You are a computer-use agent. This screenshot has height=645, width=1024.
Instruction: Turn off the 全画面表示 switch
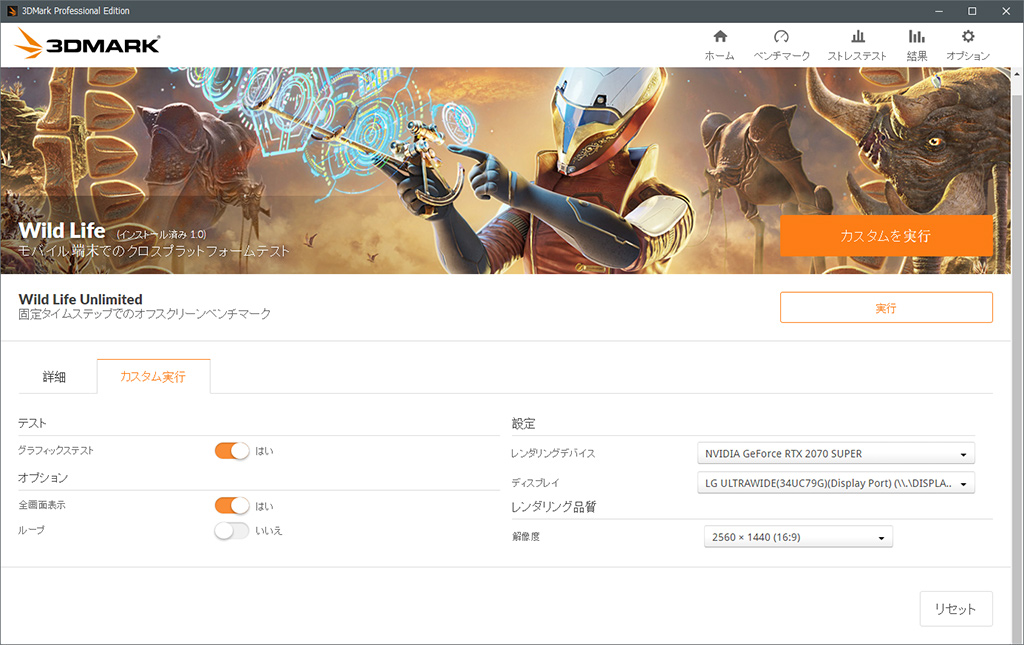pyautogui.click(x=232, y=506)
